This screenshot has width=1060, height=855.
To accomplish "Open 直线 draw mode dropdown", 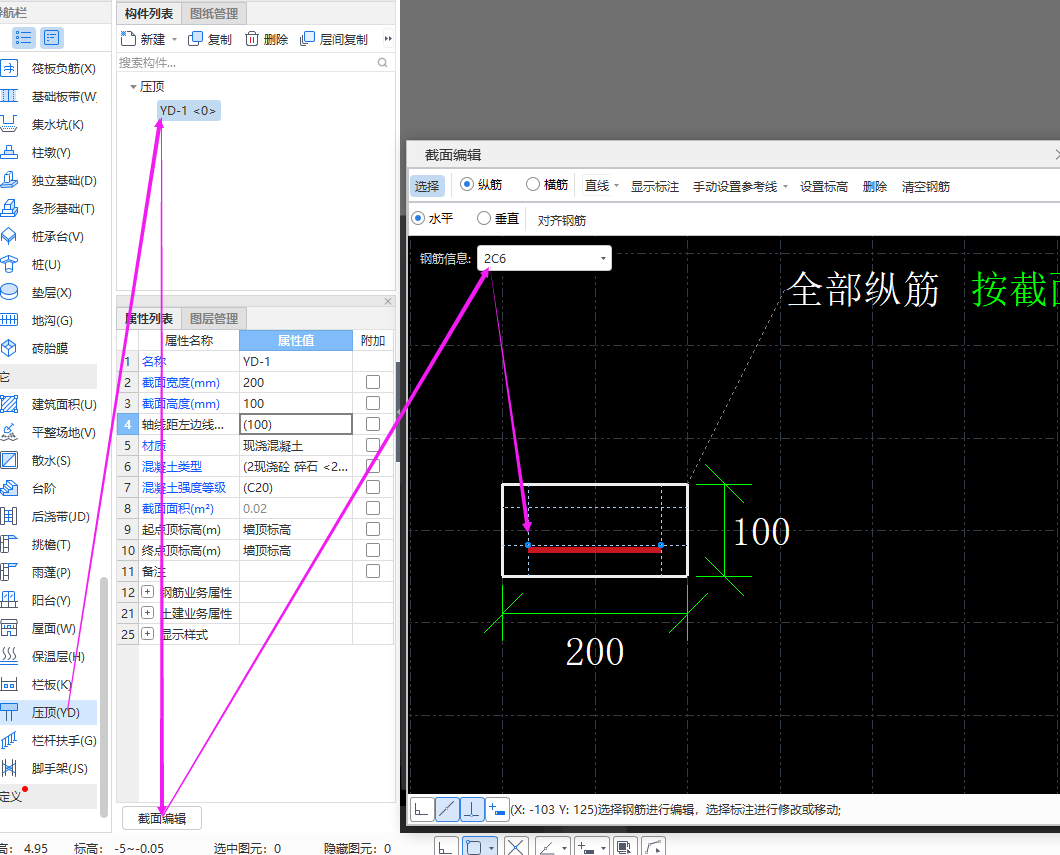I will (617, 186).
